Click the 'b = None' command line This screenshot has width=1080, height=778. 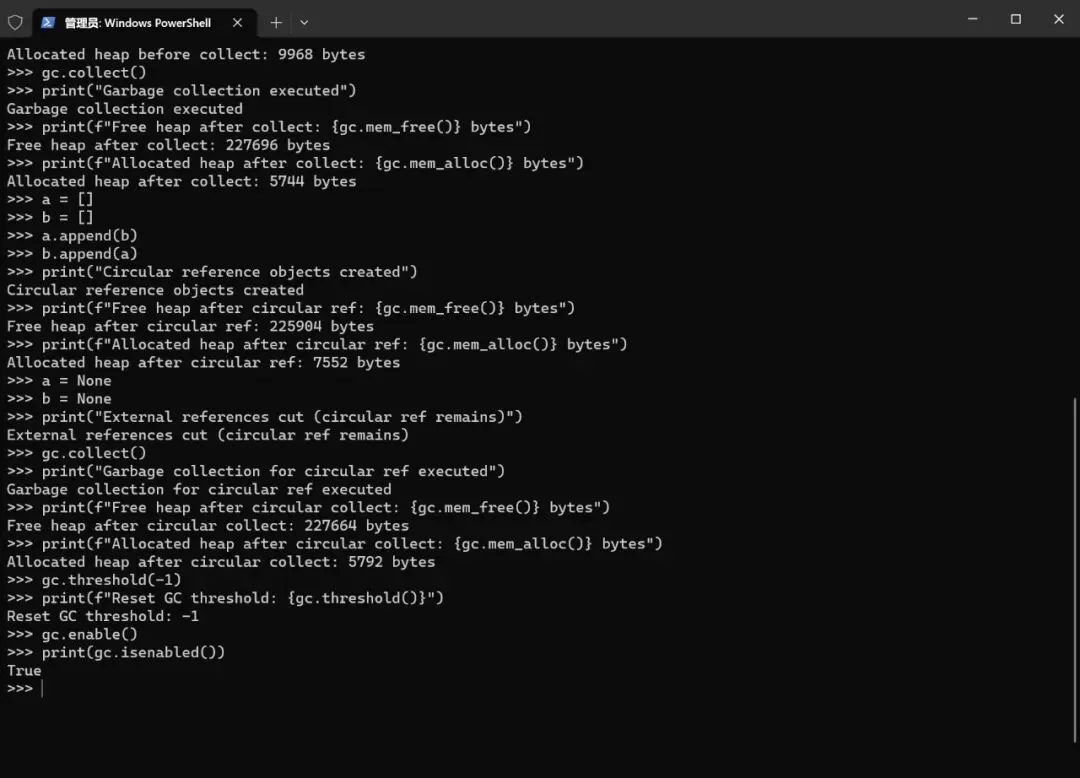click(76, 399)
